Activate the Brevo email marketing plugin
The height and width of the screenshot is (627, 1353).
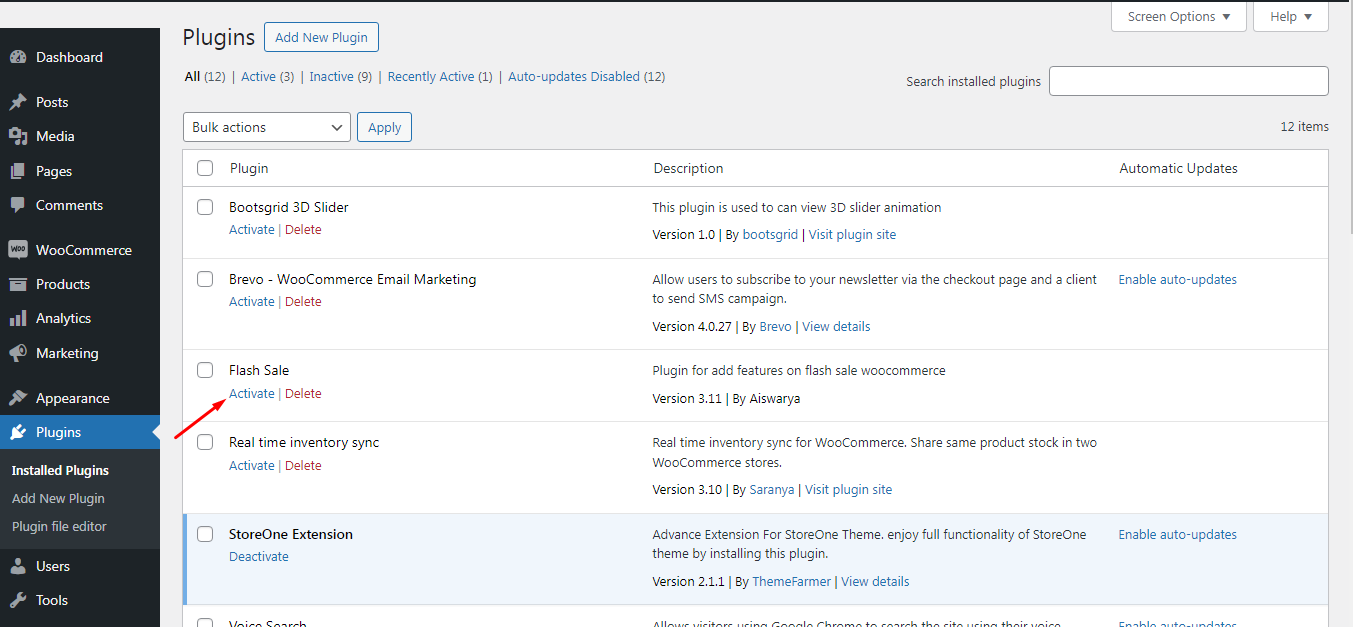[251, 302]
